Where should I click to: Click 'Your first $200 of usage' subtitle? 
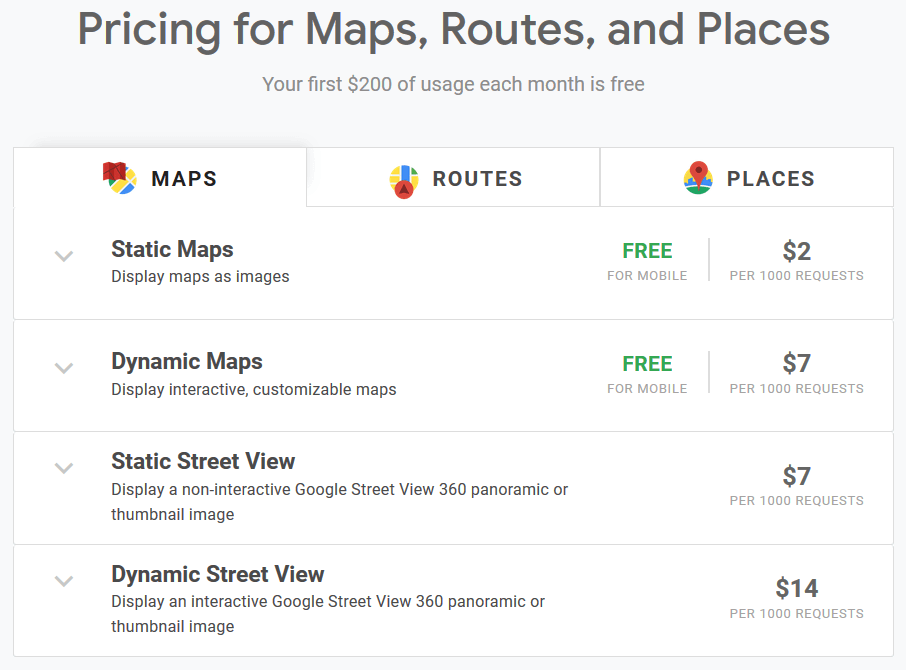coord(454,84)
